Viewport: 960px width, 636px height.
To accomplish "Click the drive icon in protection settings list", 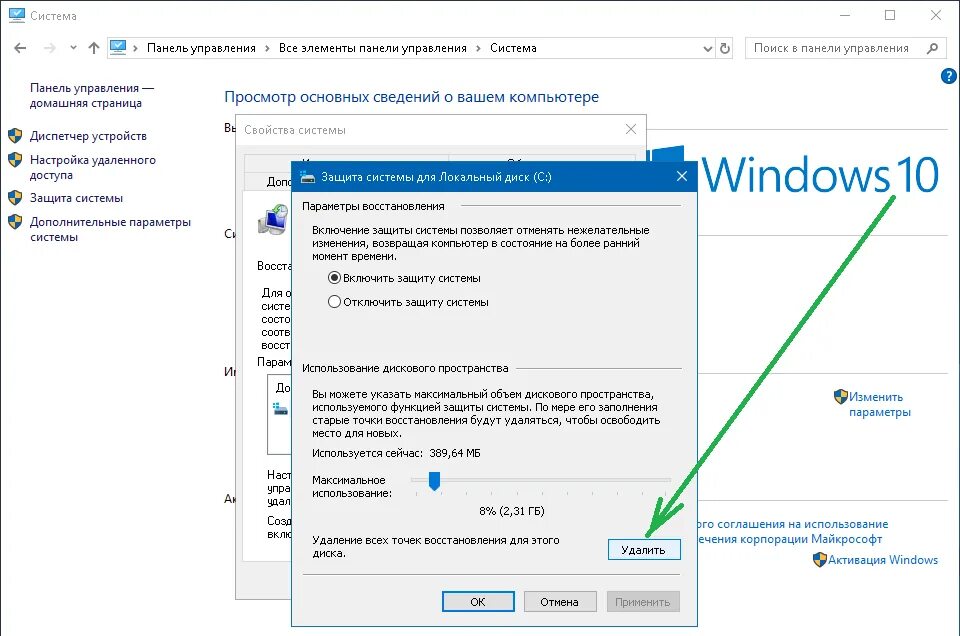I will (280, 408).
